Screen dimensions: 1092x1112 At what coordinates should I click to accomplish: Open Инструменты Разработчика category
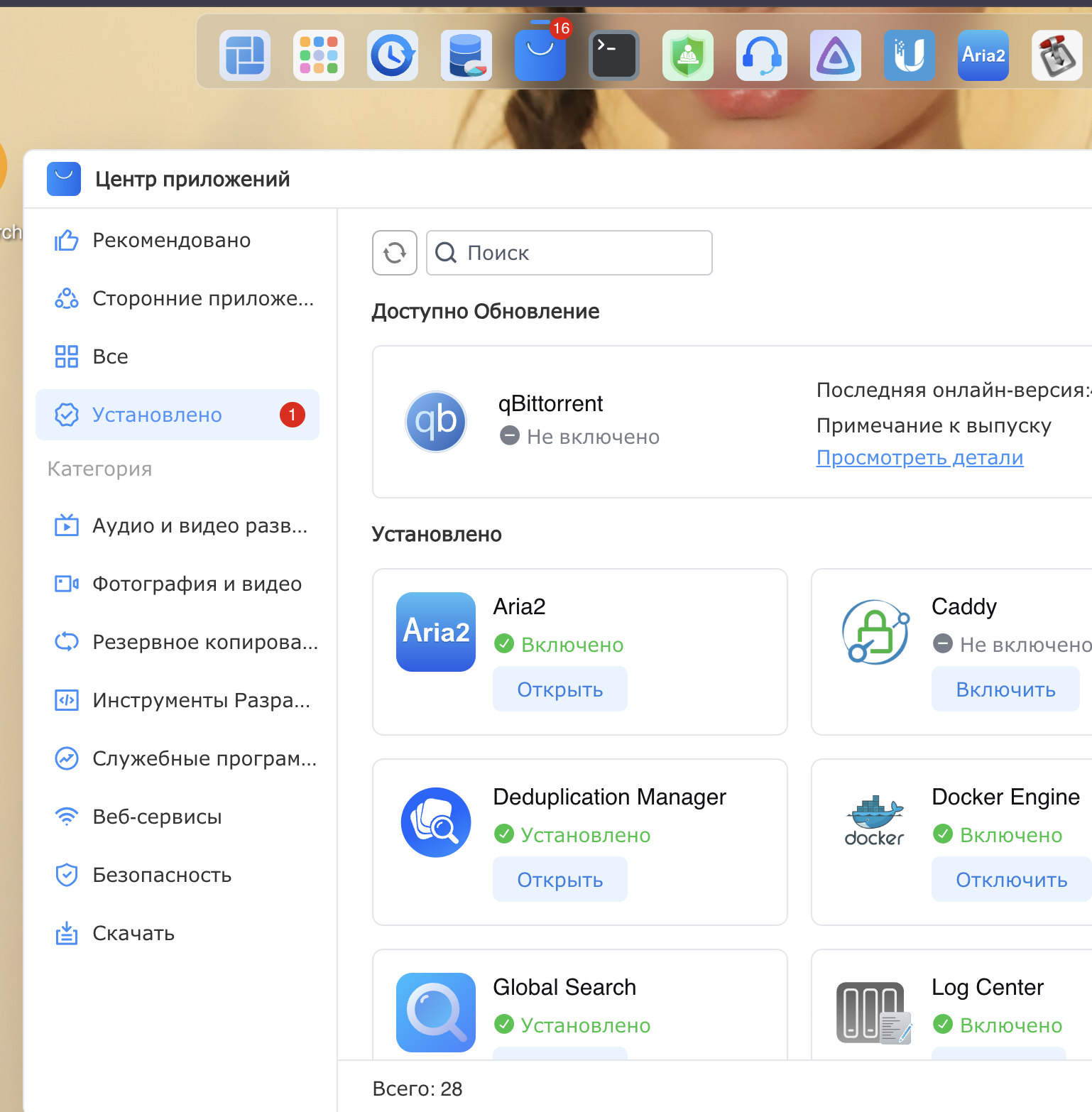178,700
